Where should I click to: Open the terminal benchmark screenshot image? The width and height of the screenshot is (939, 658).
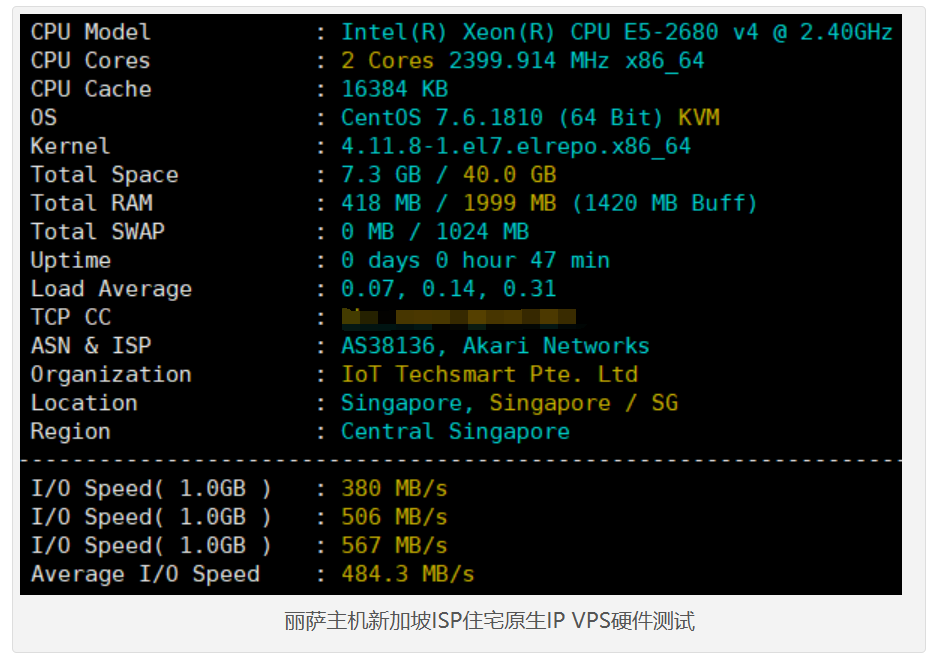(461, 304)
